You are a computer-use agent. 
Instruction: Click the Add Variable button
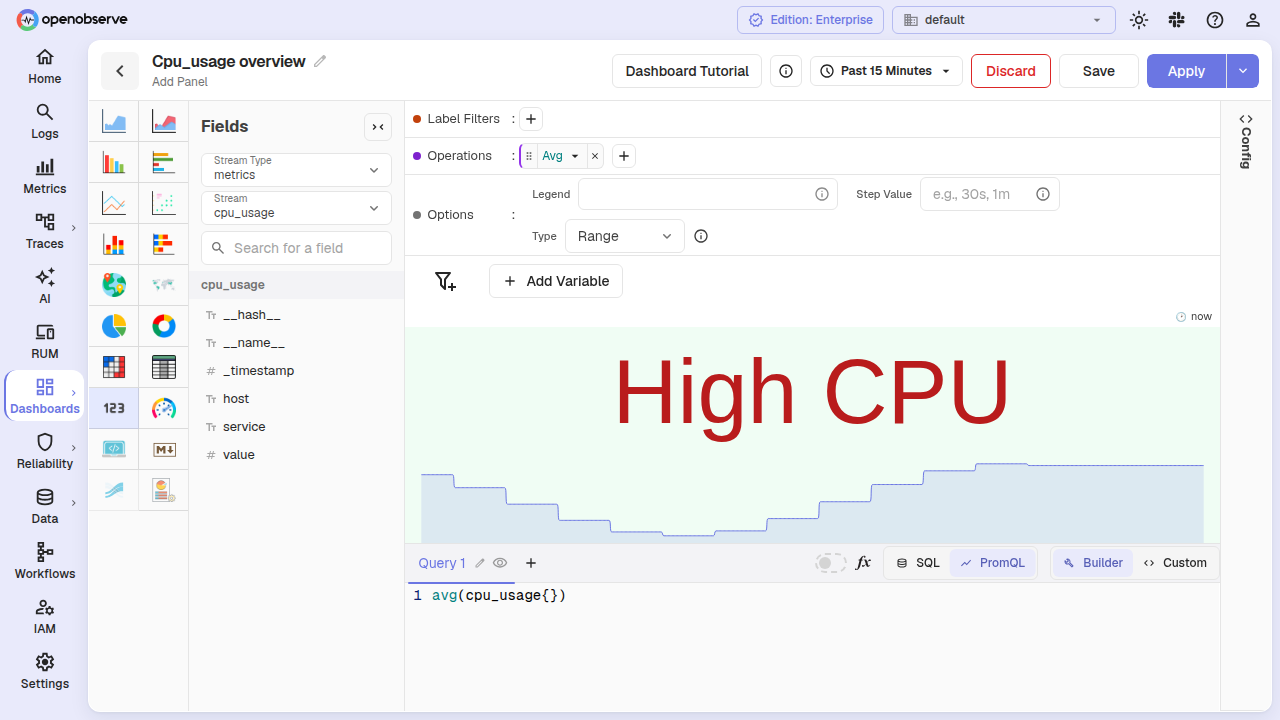click(x=556, y=281)
